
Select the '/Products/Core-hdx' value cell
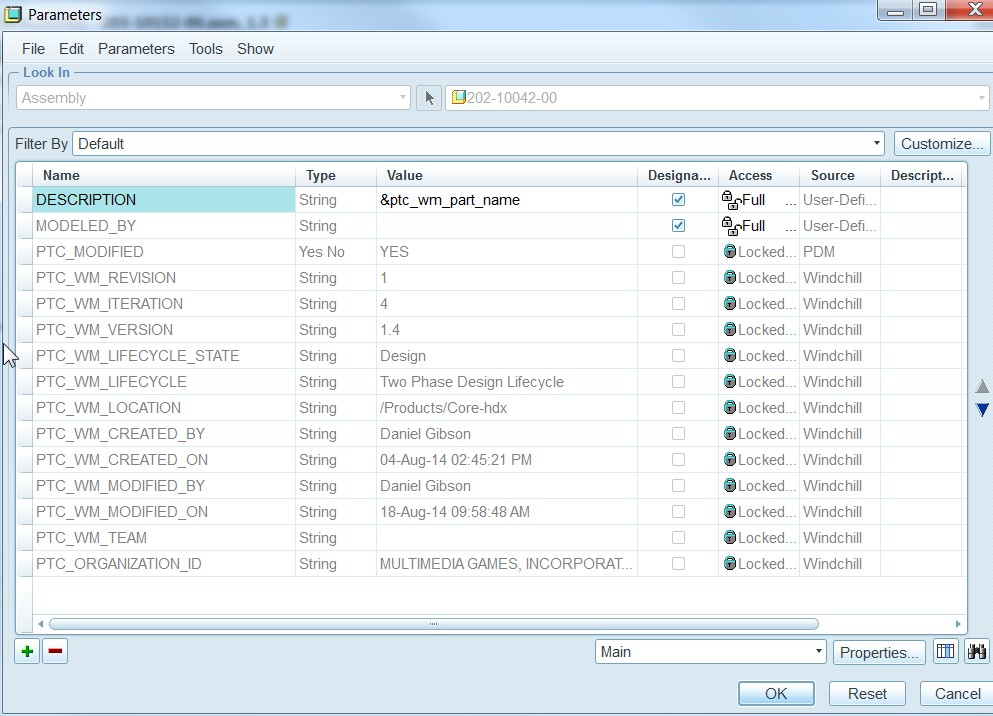pyautogui.click(x=507, y=408)
